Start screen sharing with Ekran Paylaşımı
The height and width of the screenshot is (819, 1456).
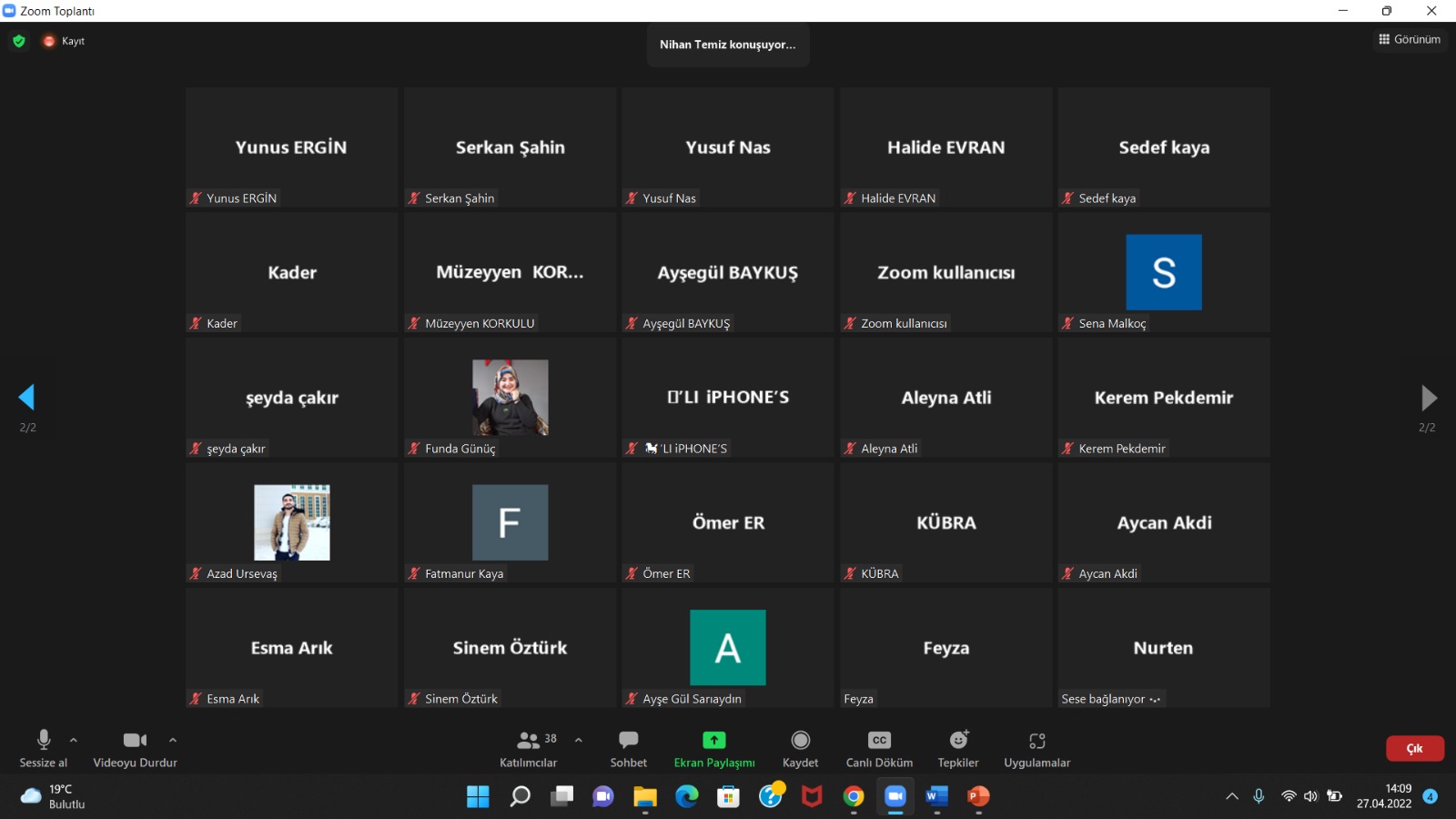click(x=714, y=748)
